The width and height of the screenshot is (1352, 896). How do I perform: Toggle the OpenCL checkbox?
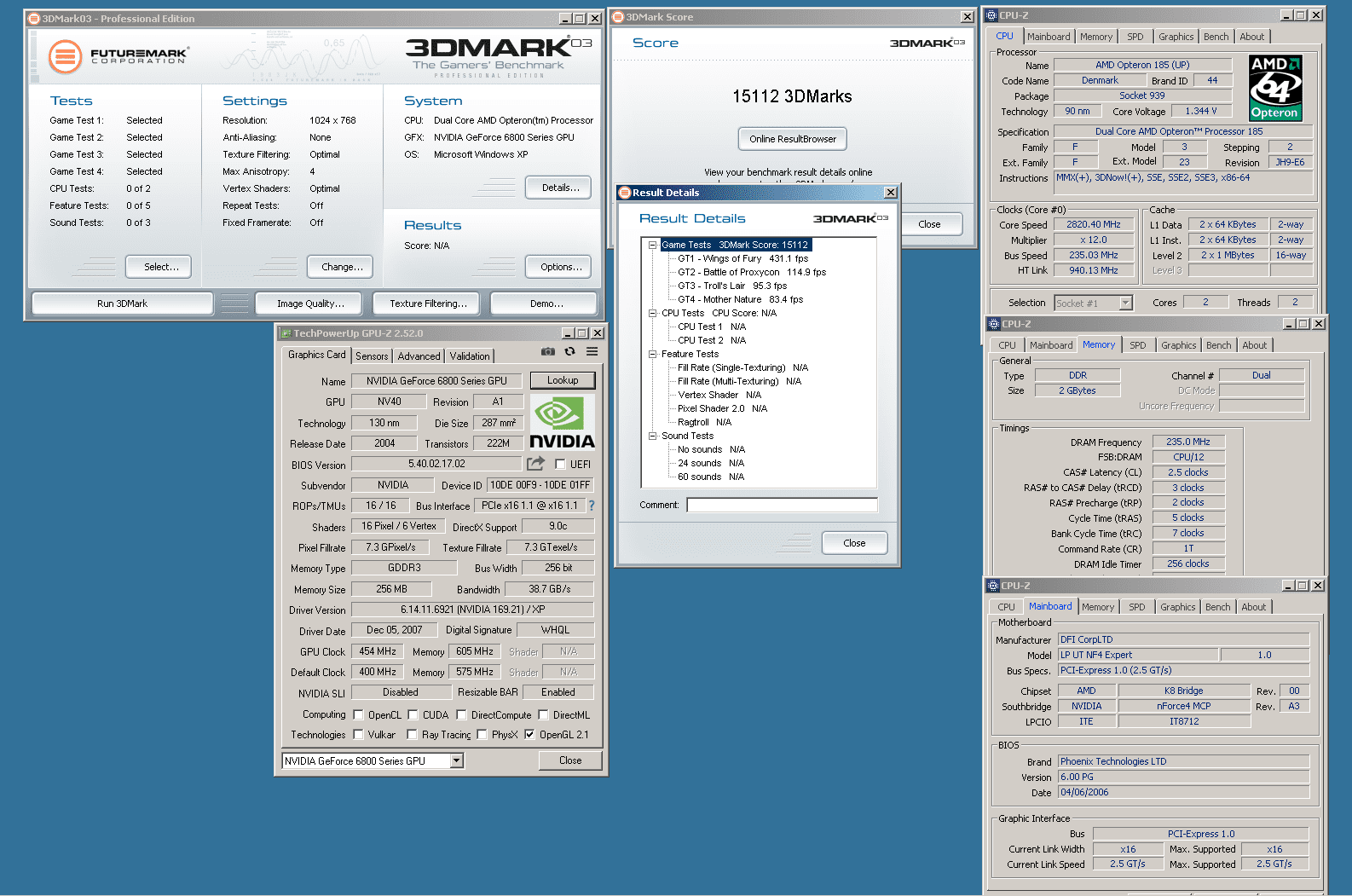tap(358, 715)
